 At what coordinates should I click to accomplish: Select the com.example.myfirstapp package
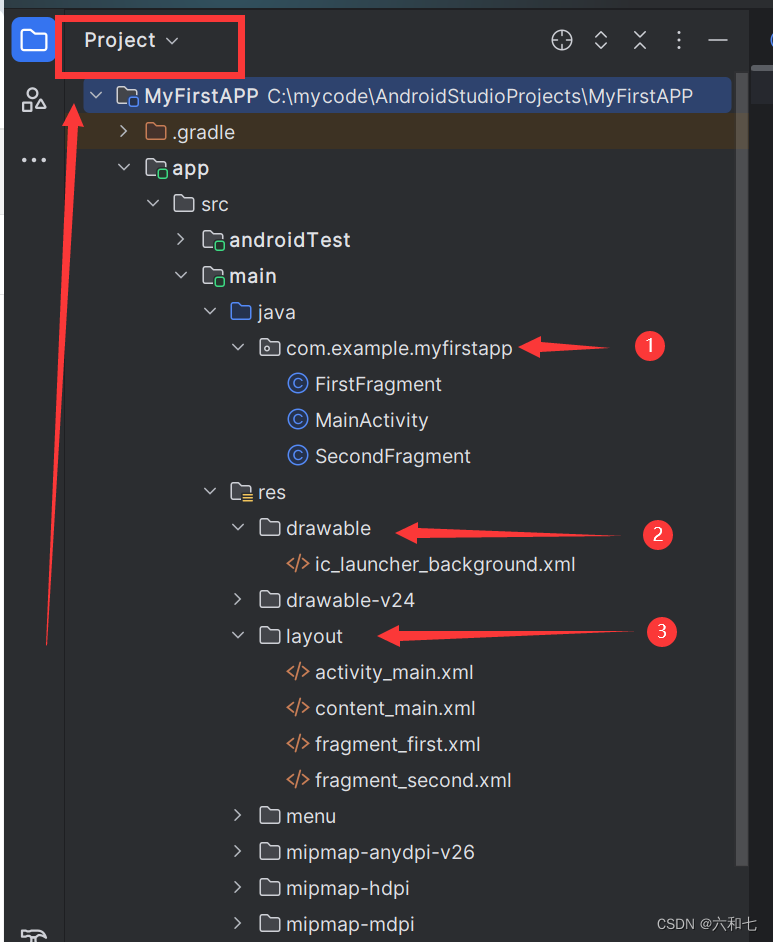(x=386, y=348)
